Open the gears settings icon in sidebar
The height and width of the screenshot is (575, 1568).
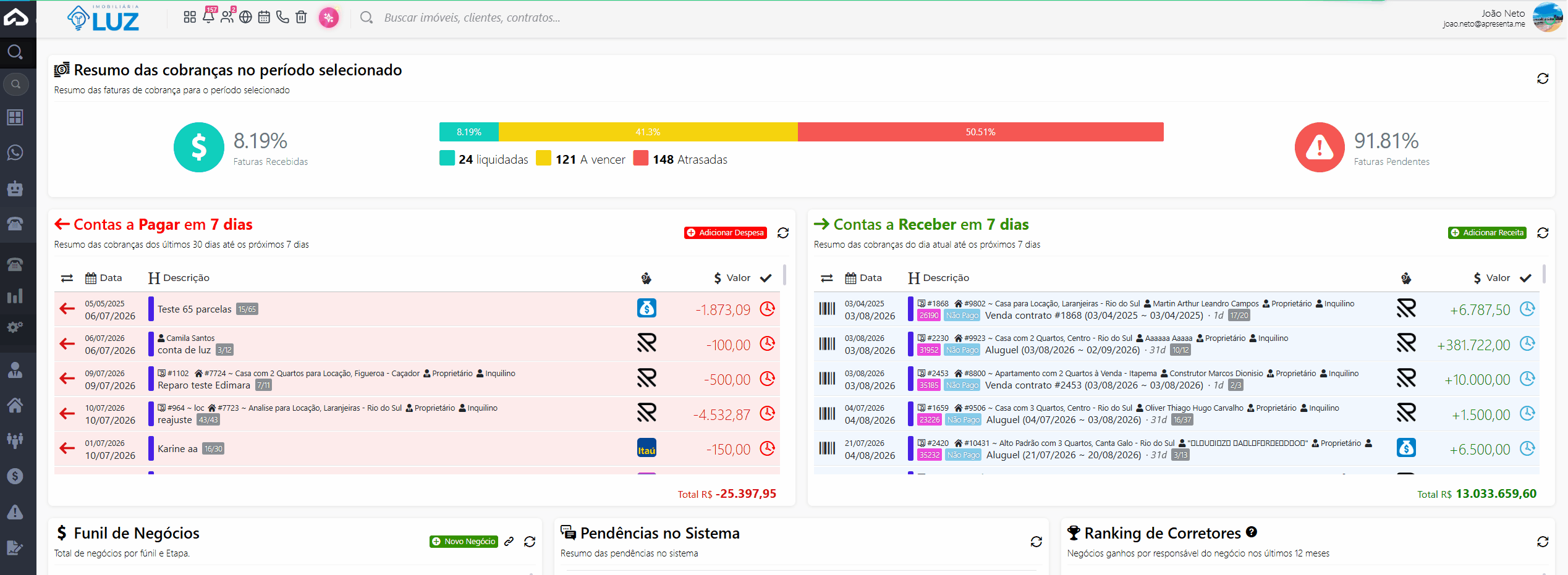(x=15, y=327)
